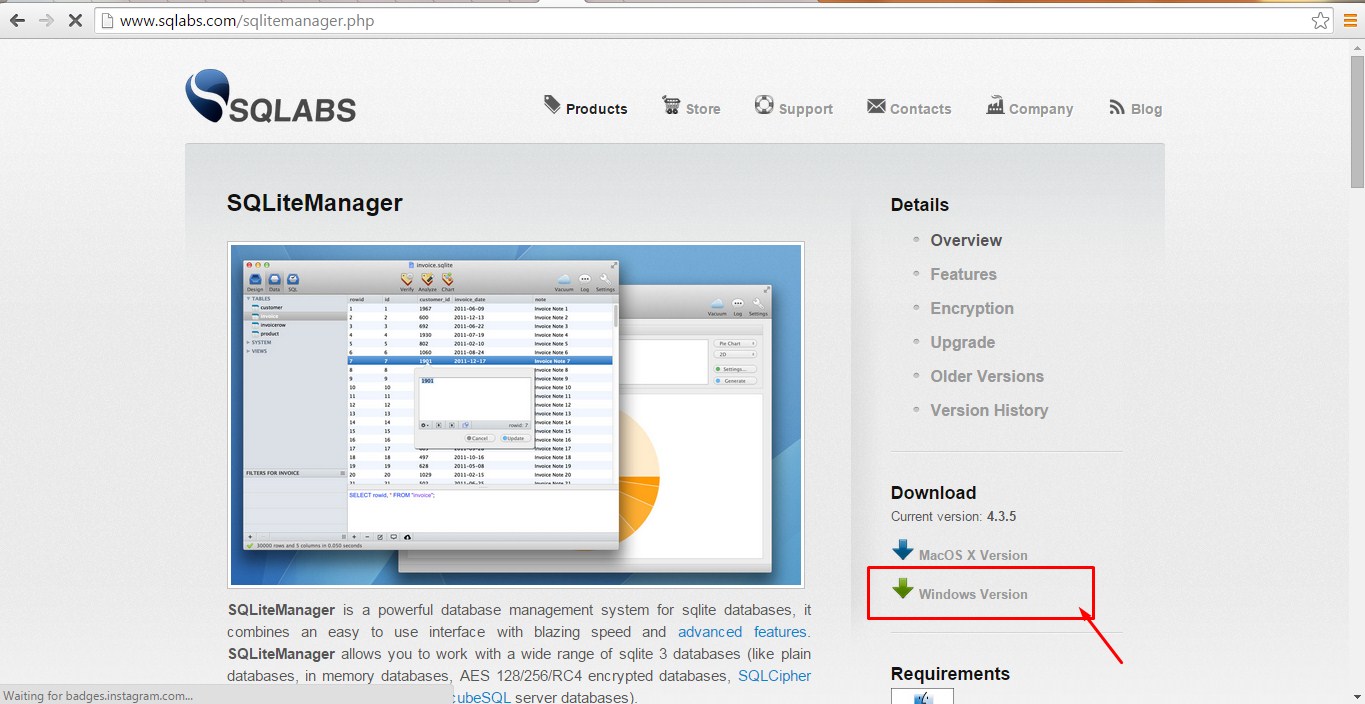Visit the Blog link
Viewport: 1365px width, 704px height.
click(1146, 109)
